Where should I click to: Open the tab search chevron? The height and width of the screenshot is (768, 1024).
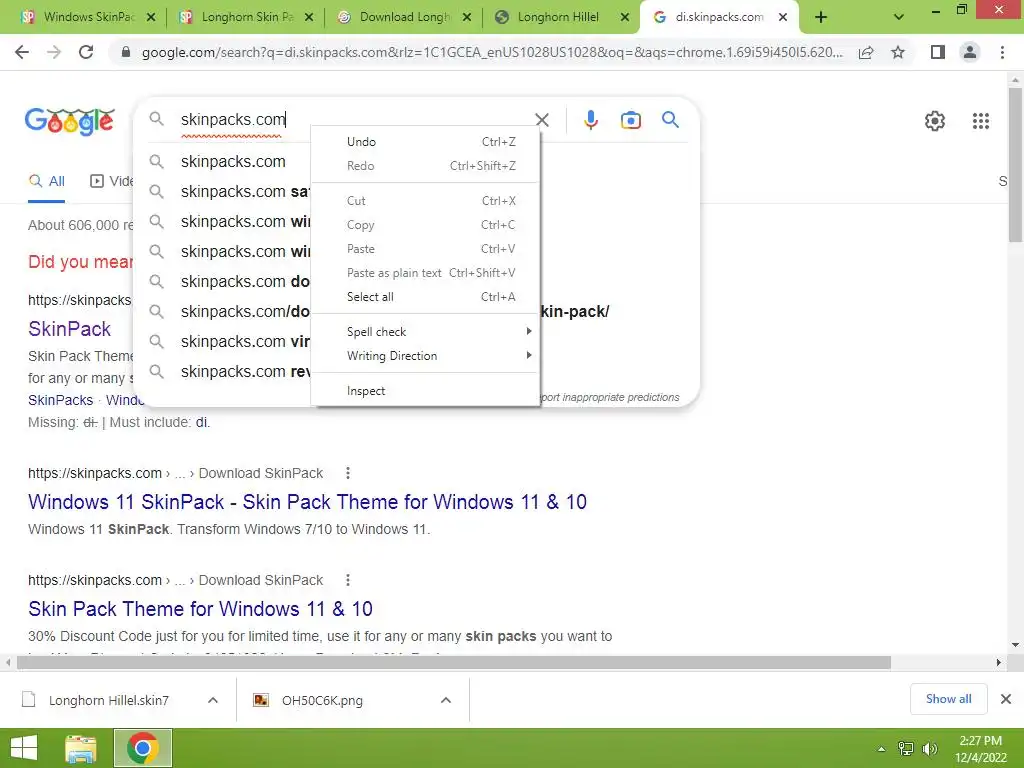coord(899,18)
